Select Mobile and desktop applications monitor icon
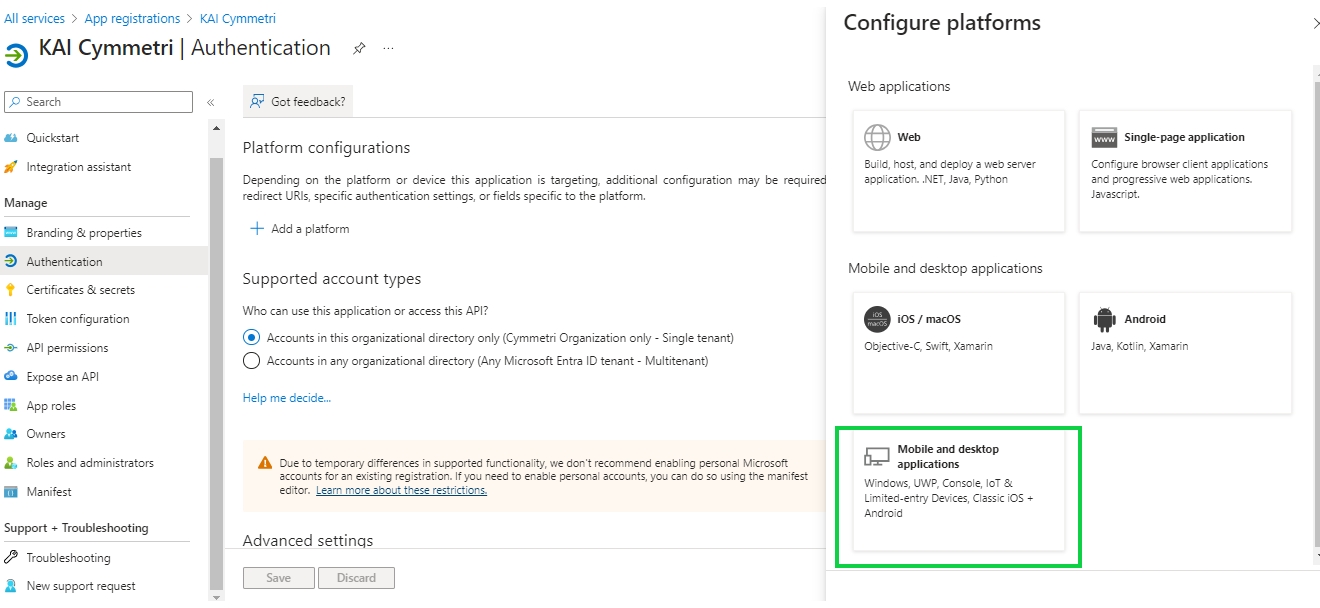This screenshot has width=1320, height=608. point(877,457)
